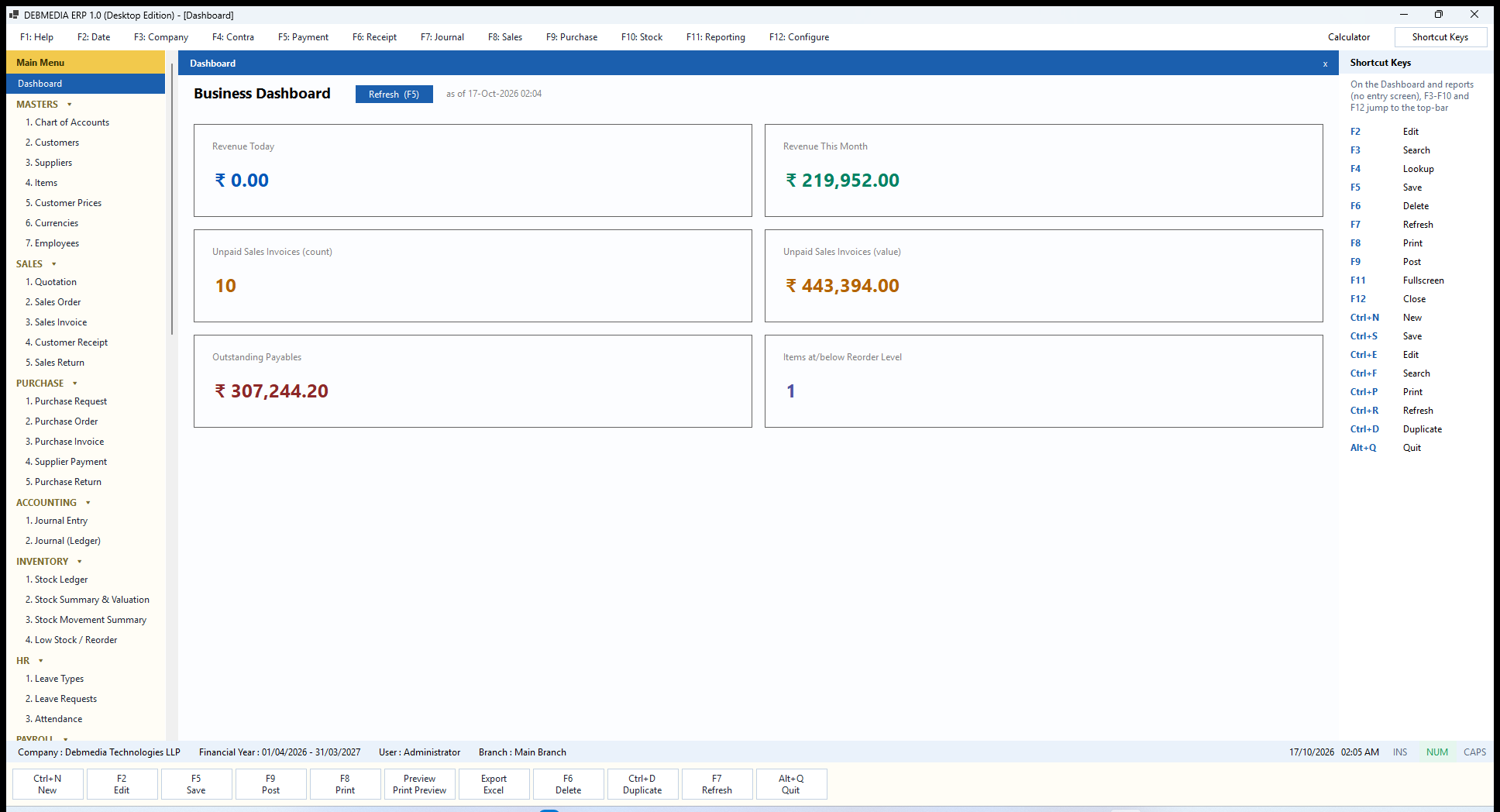Collapse the SALES section arrow
The image size is (1500, 812).
54,264
